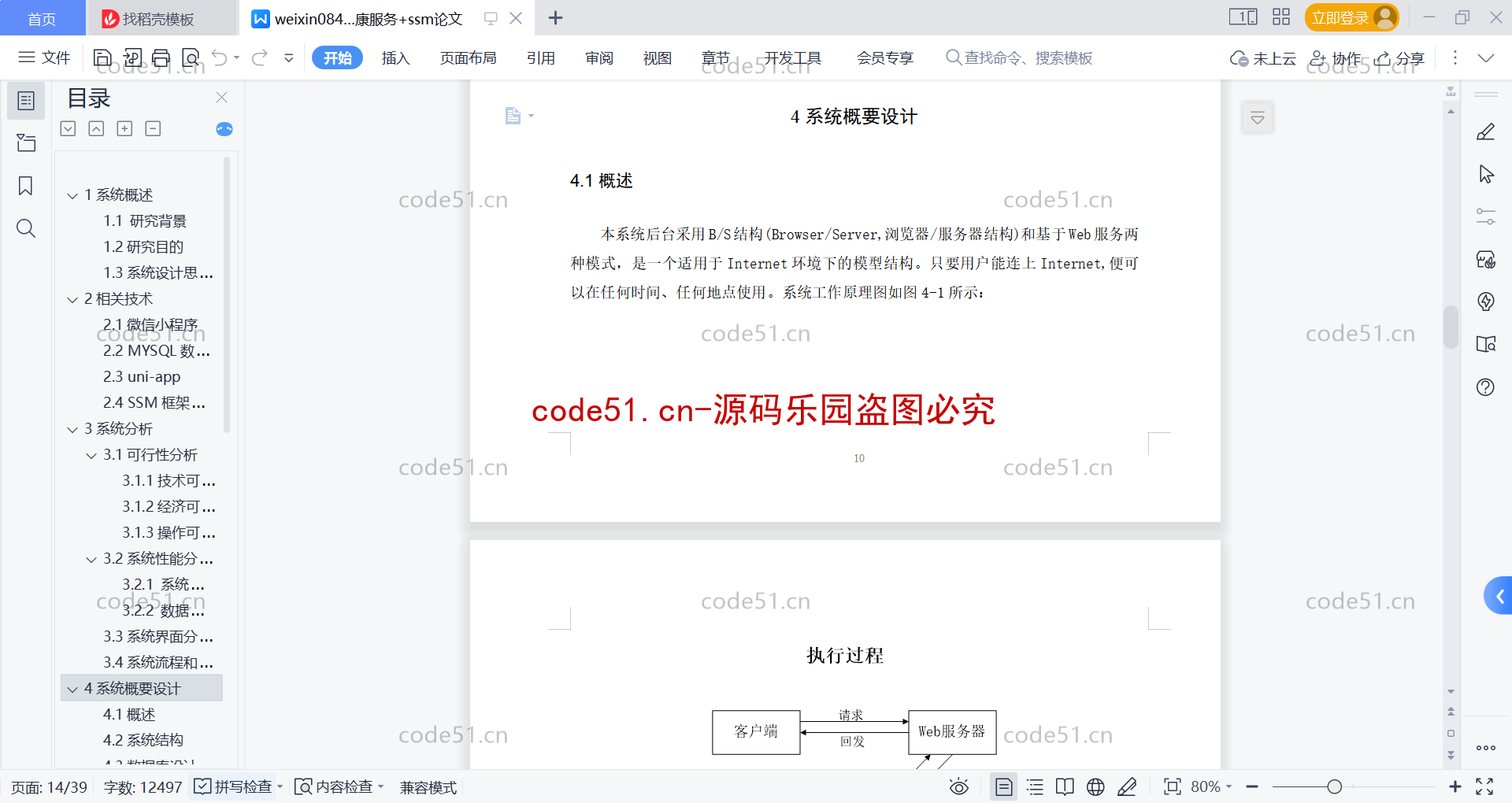
Task: Click the properties sliders icon in right sidebar
Action: [x=1485, y=216]
